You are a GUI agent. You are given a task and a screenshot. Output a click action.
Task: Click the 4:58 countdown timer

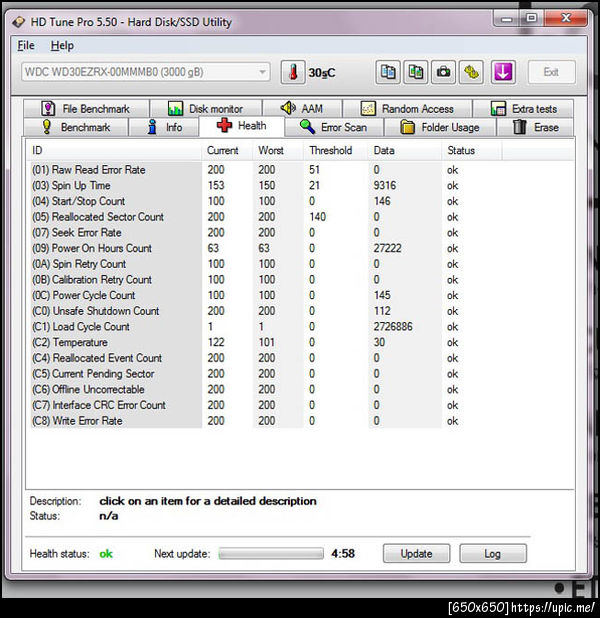[x=343, y=554]
